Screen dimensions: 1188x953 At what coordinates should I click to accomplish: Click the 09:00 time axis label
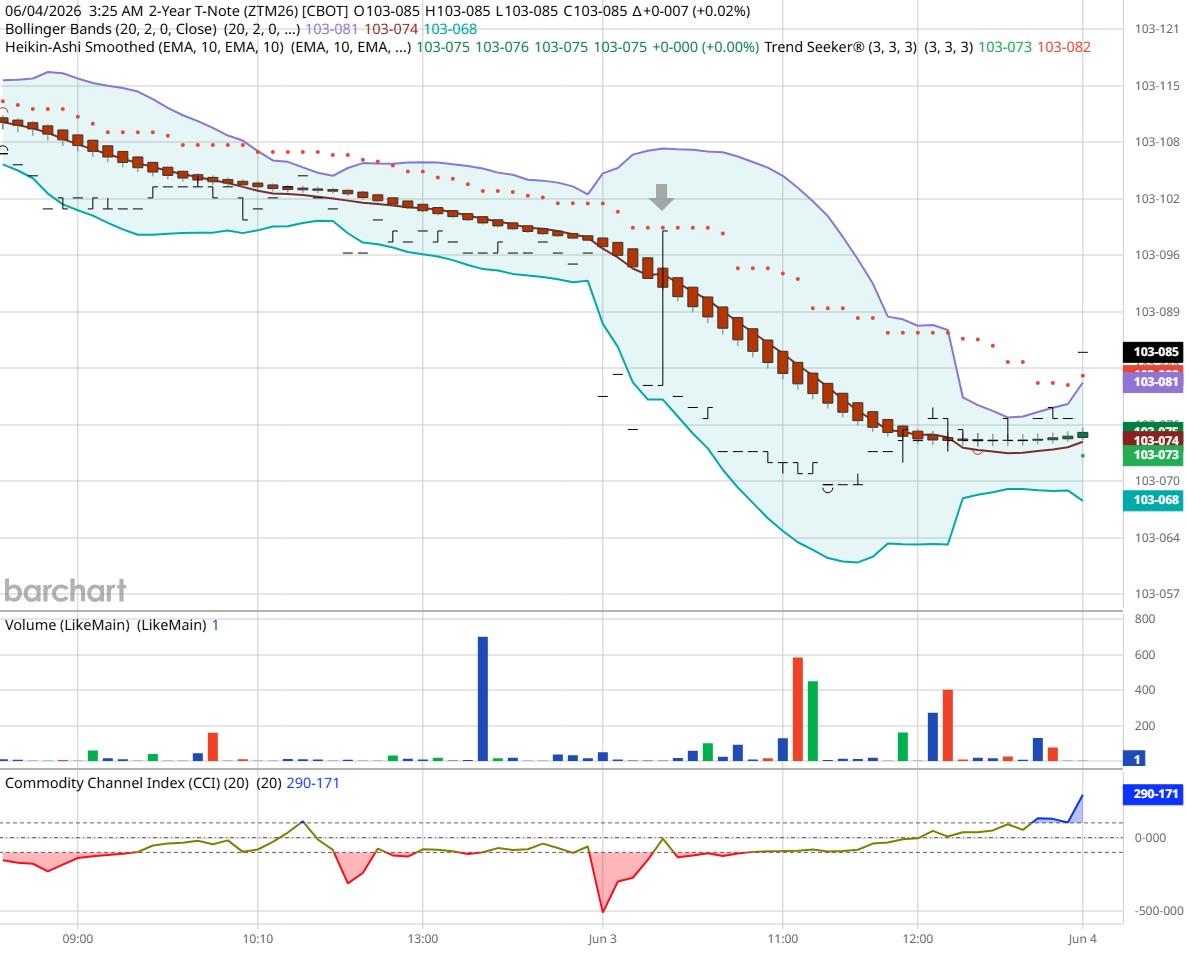tap(78, 939)
